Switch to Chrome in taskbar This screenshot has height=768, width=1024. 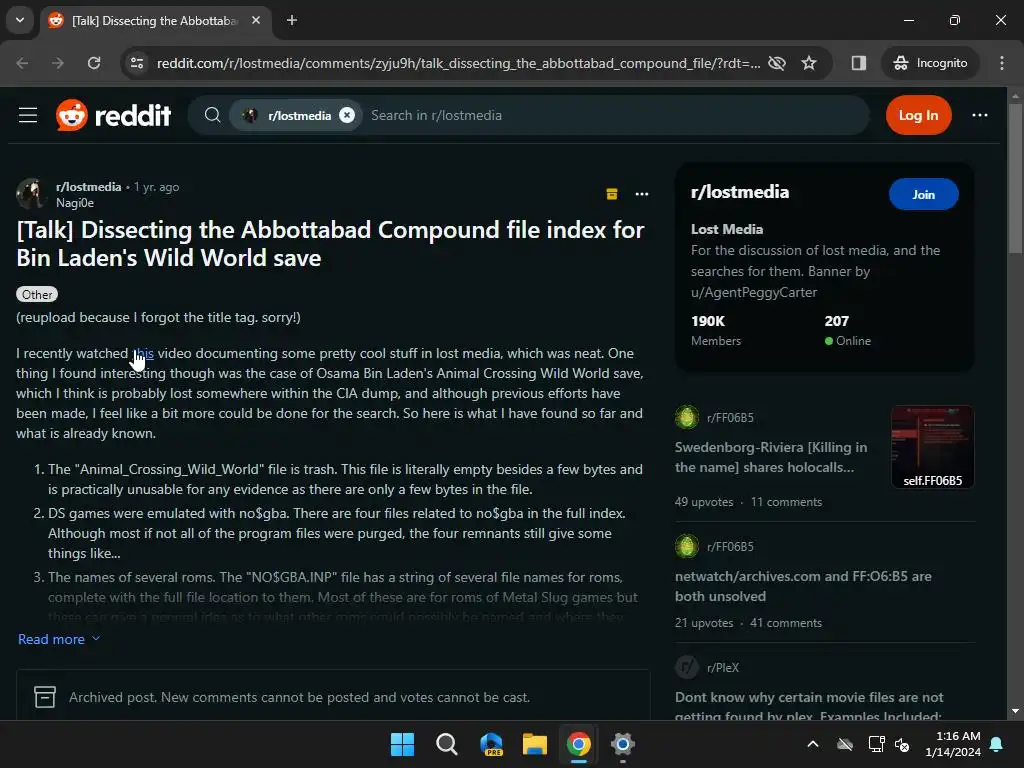[x=579, y=744]
